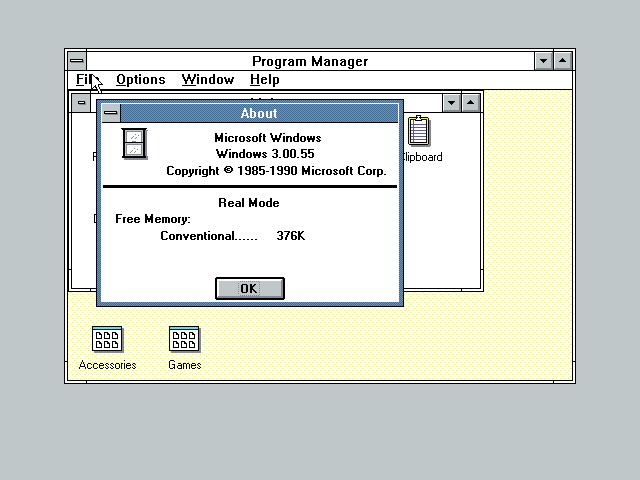Click the 'Free Memory:' label
This screenshot has height=480, width=640.
(153, 219)
